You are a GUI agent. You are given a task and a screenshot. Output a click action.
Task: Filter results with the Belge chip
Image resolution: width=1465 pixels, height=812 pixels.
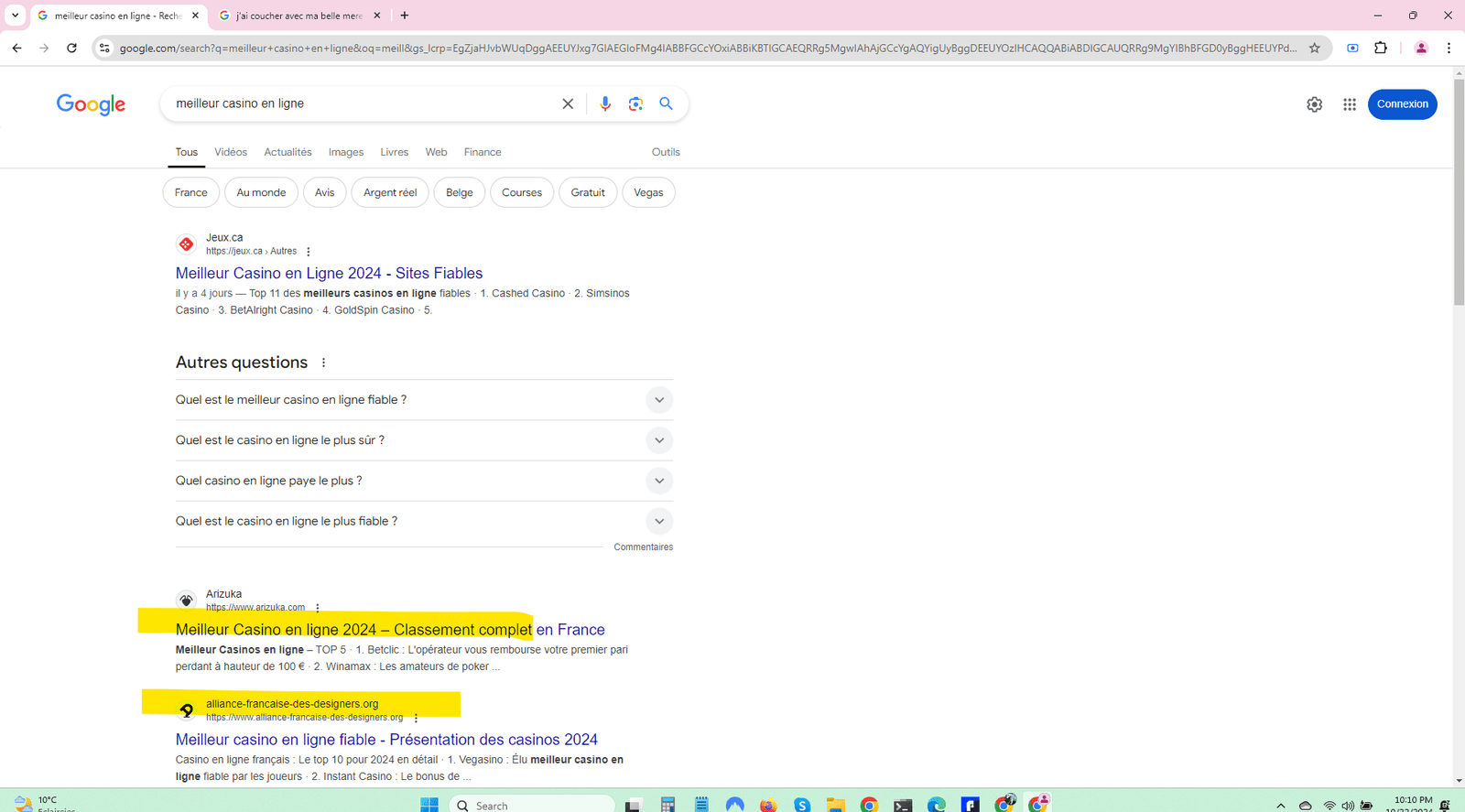pos(460,192)
